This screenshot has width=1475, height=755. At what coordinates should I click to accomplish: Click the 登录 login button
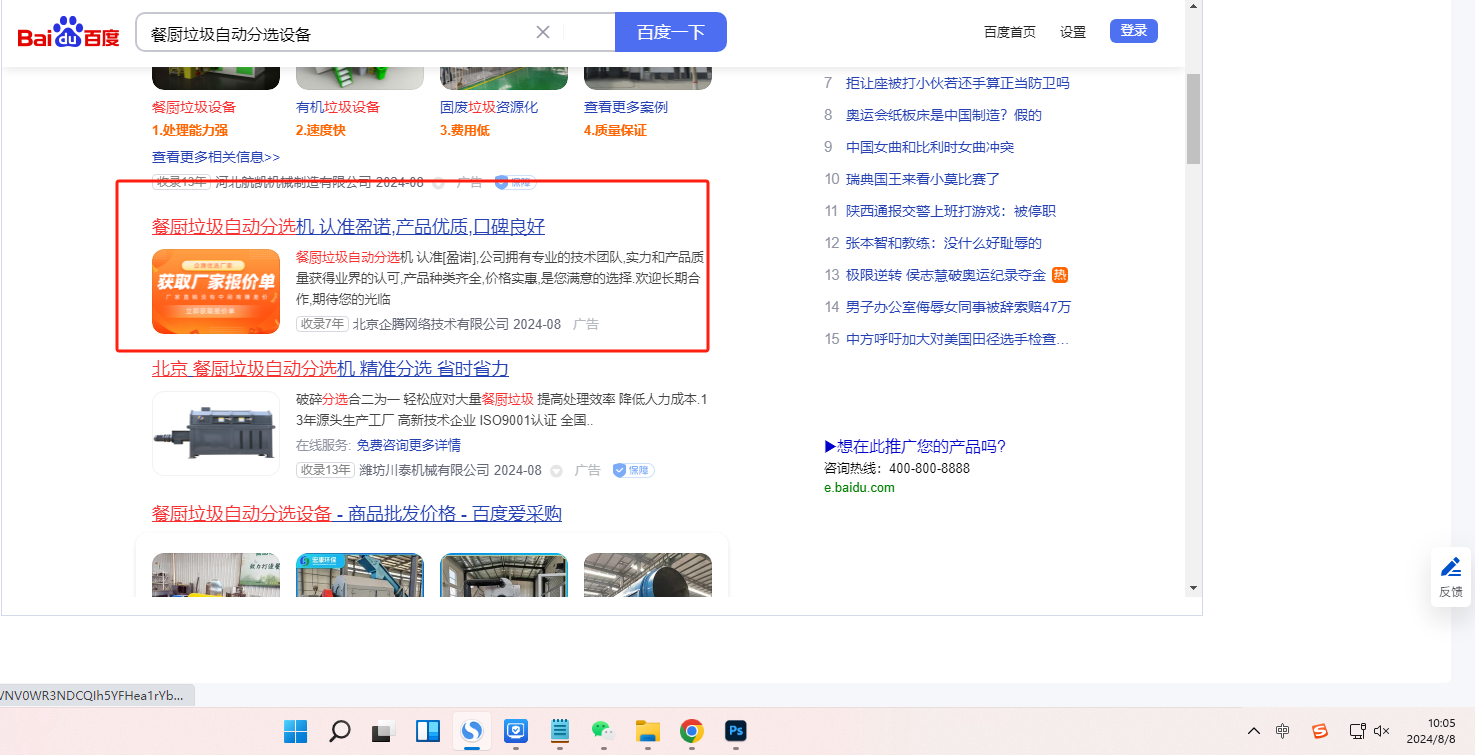[x=1133, y=31]
